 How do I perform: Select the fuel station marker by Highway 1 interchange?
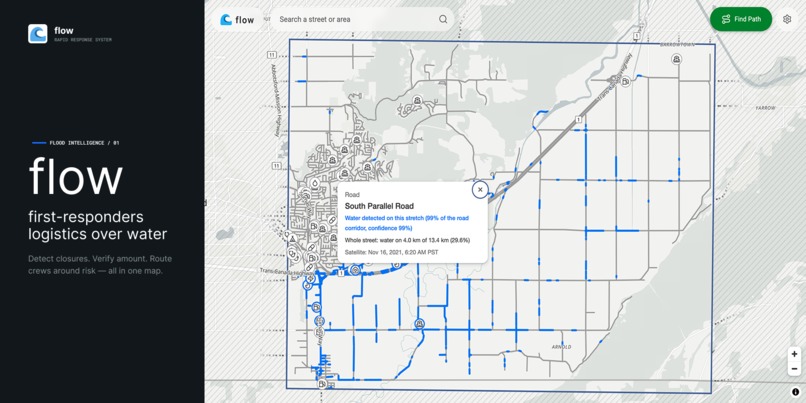tap(625, 81)
